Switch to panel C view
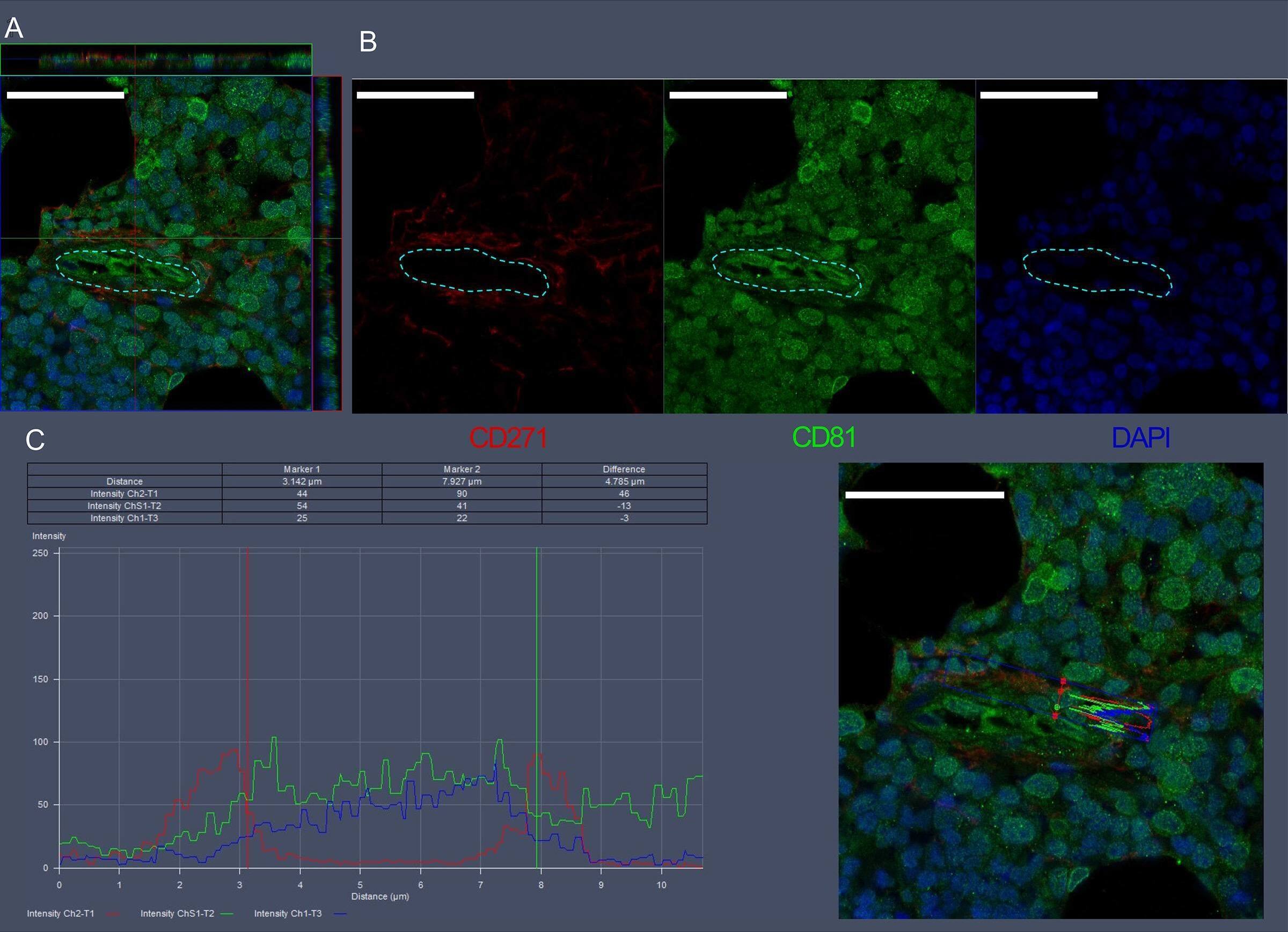Viewport: 1288px width, 932px height. (36, 439)
